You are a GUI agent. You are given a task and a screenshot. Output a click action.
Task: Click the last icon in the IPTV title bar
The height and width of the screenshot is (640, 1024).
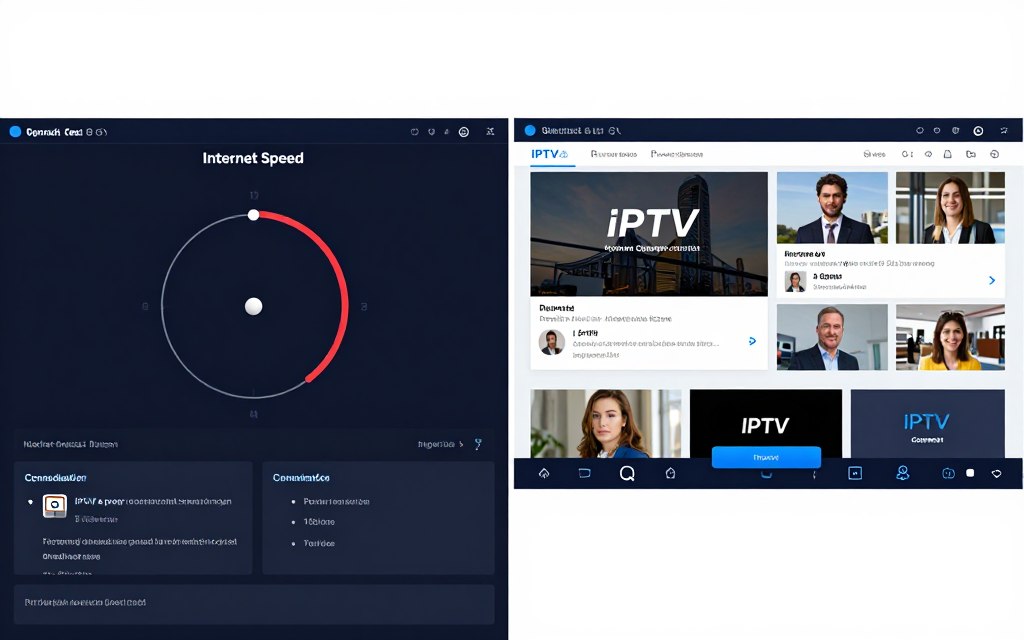pyautogui.click(x=1004, y=131)
